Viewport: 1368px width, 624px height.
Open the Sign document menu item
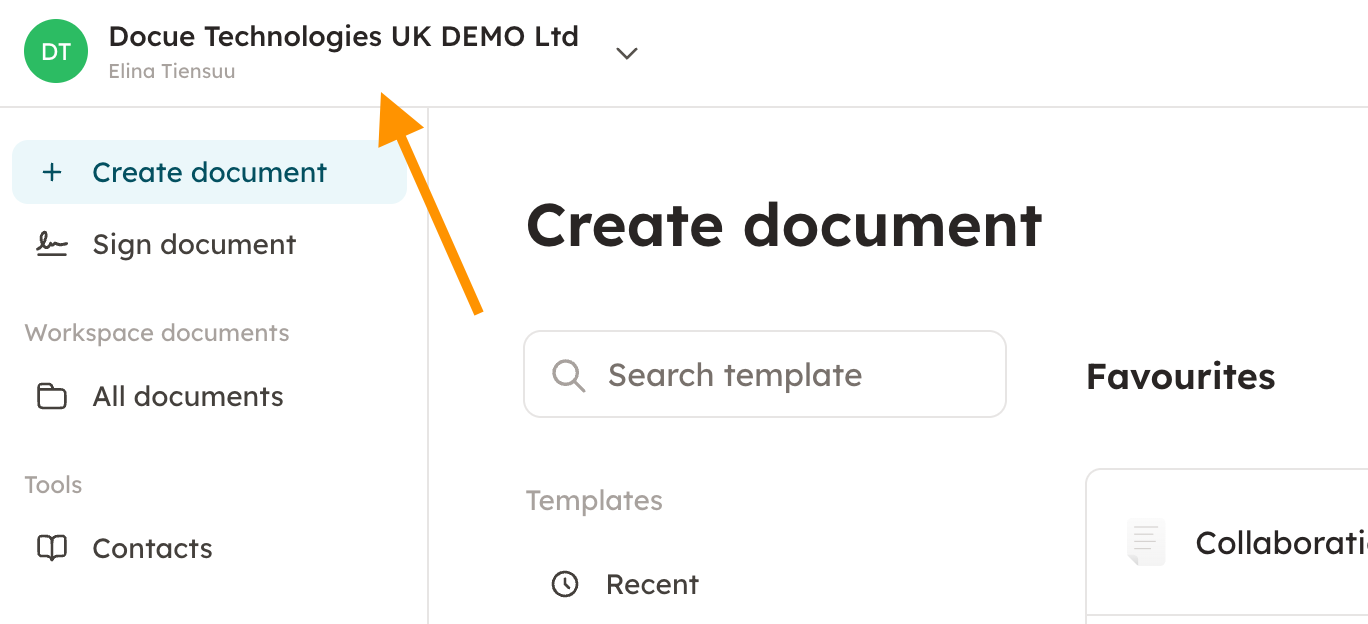194,245
